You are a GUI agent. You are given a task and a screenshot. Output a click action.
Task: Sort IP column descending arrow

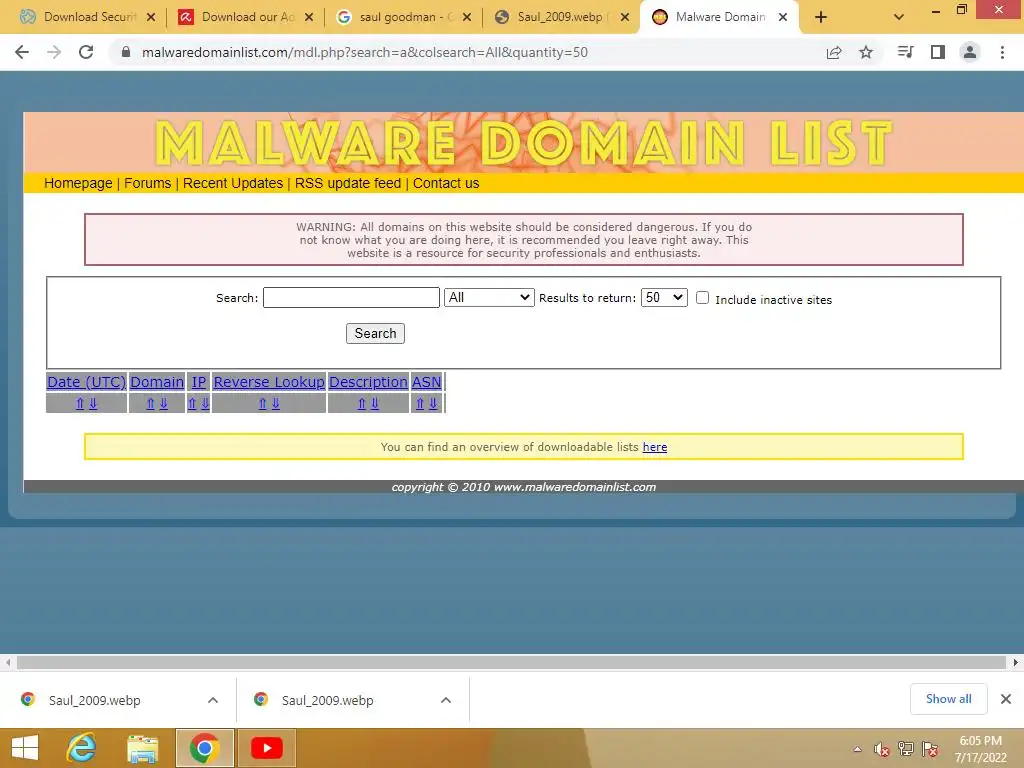205,404
